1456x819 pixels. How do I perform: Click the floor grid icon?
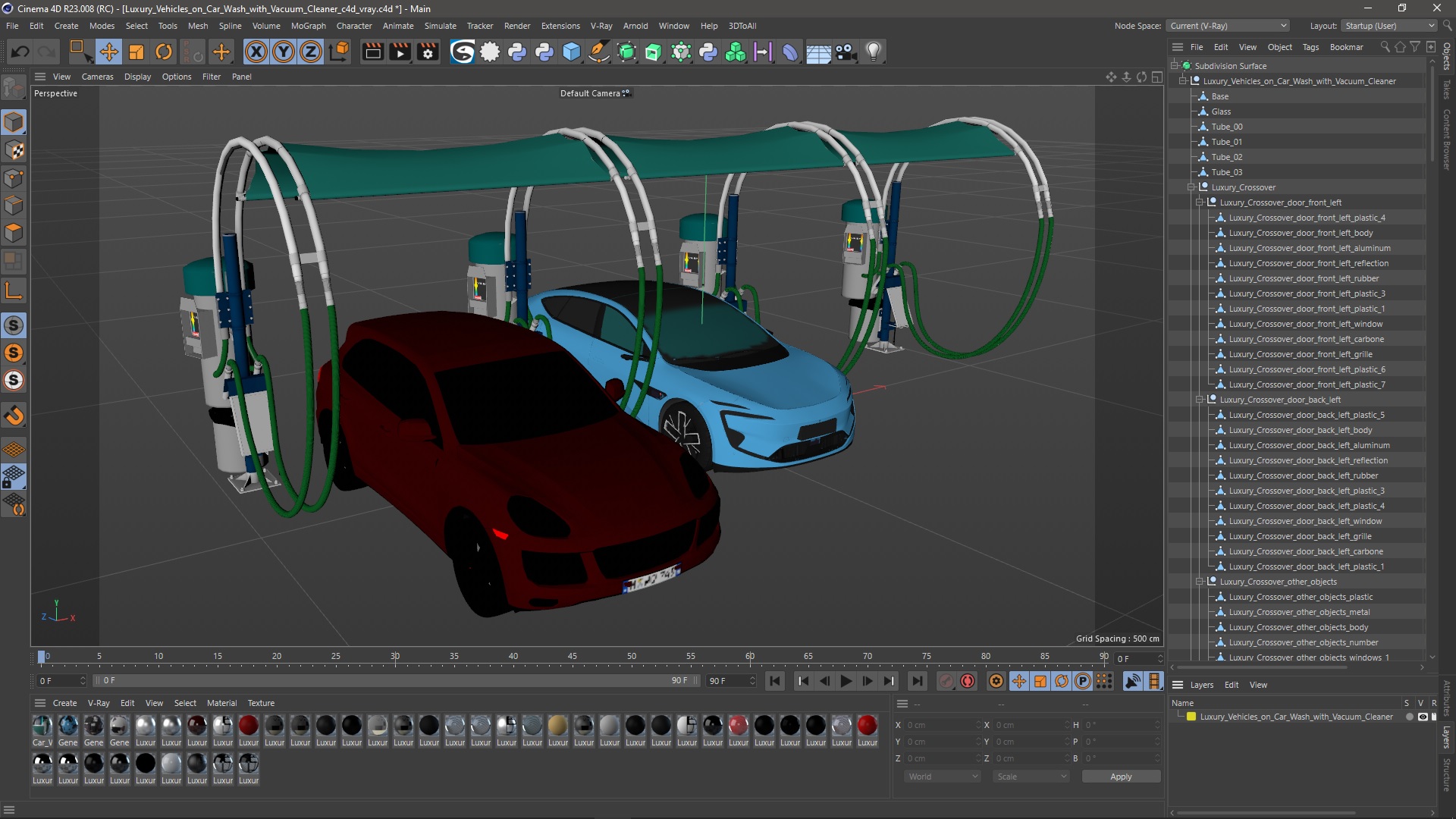tap(818, 52)
